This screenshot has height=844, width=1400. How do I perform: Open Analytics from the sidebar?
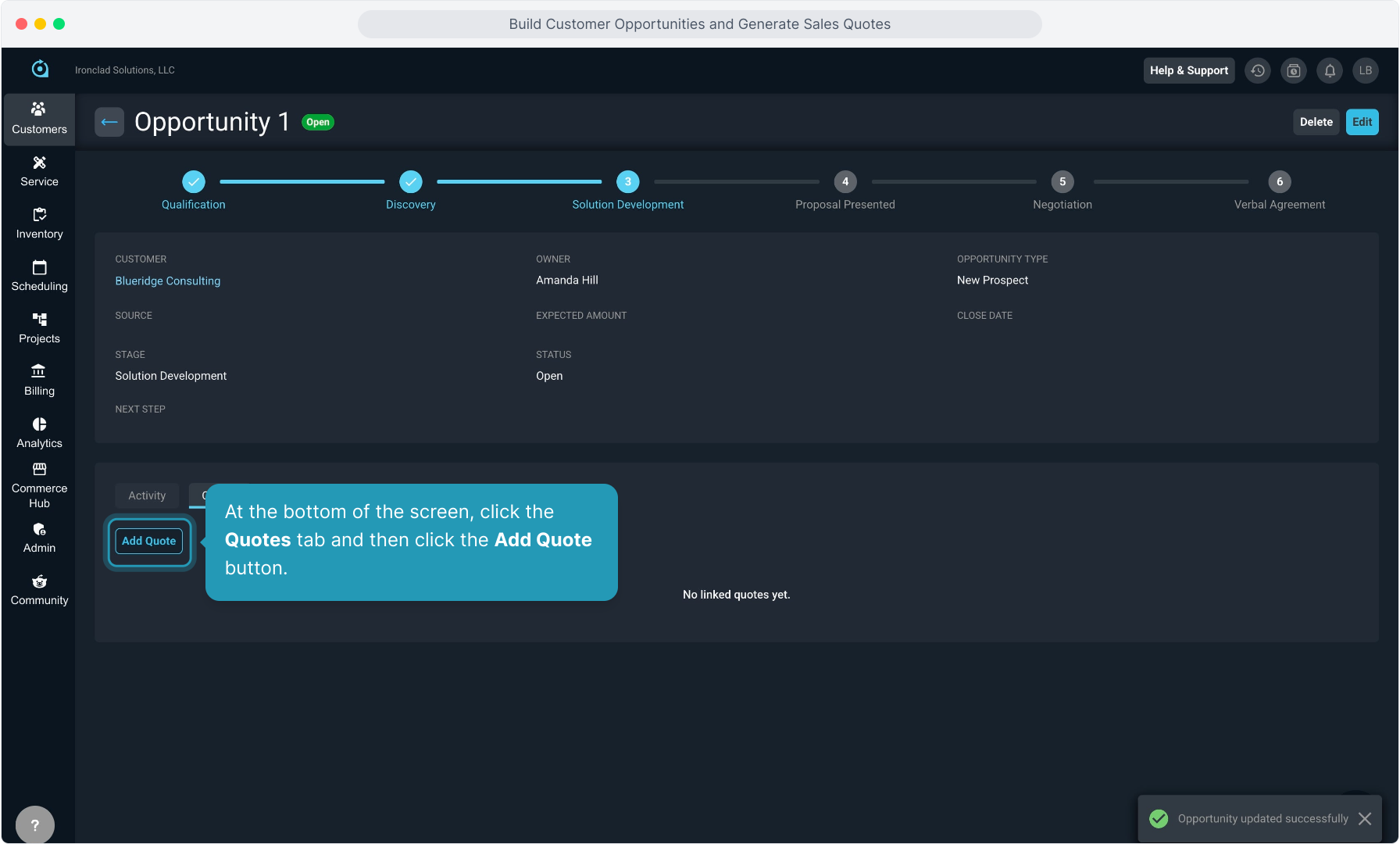tap(39, 433)
